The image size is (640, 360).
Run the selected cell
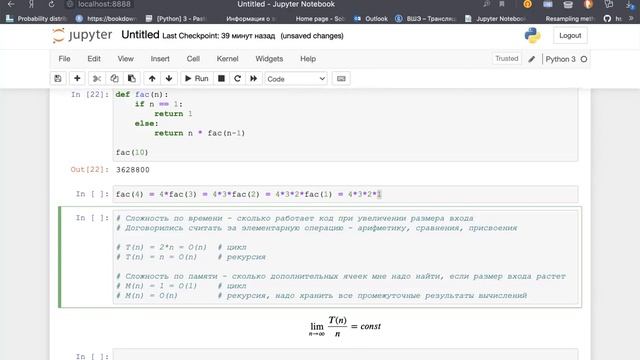tap(197, 78)
